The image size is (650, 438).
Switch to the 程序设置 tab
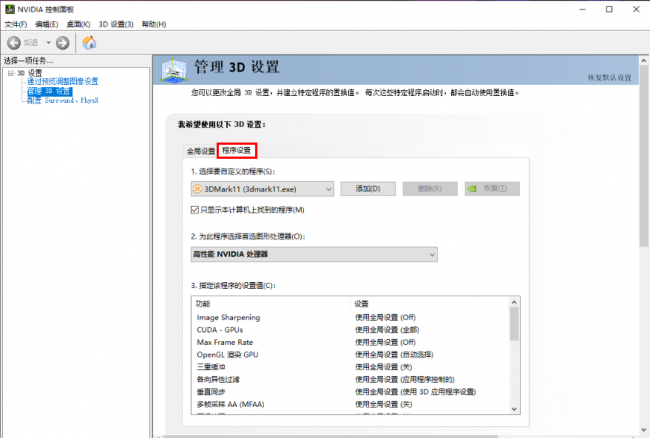(x=237, y=150)
